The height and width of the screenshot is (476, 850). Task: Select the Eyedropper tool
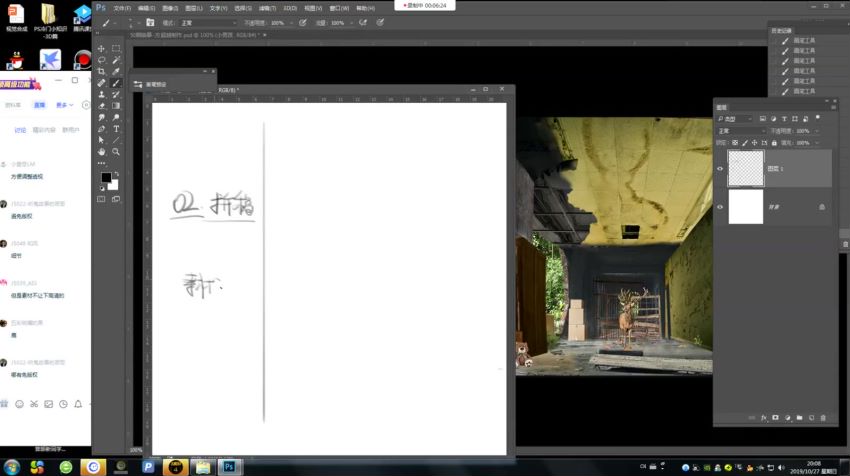tap(116, 71)
